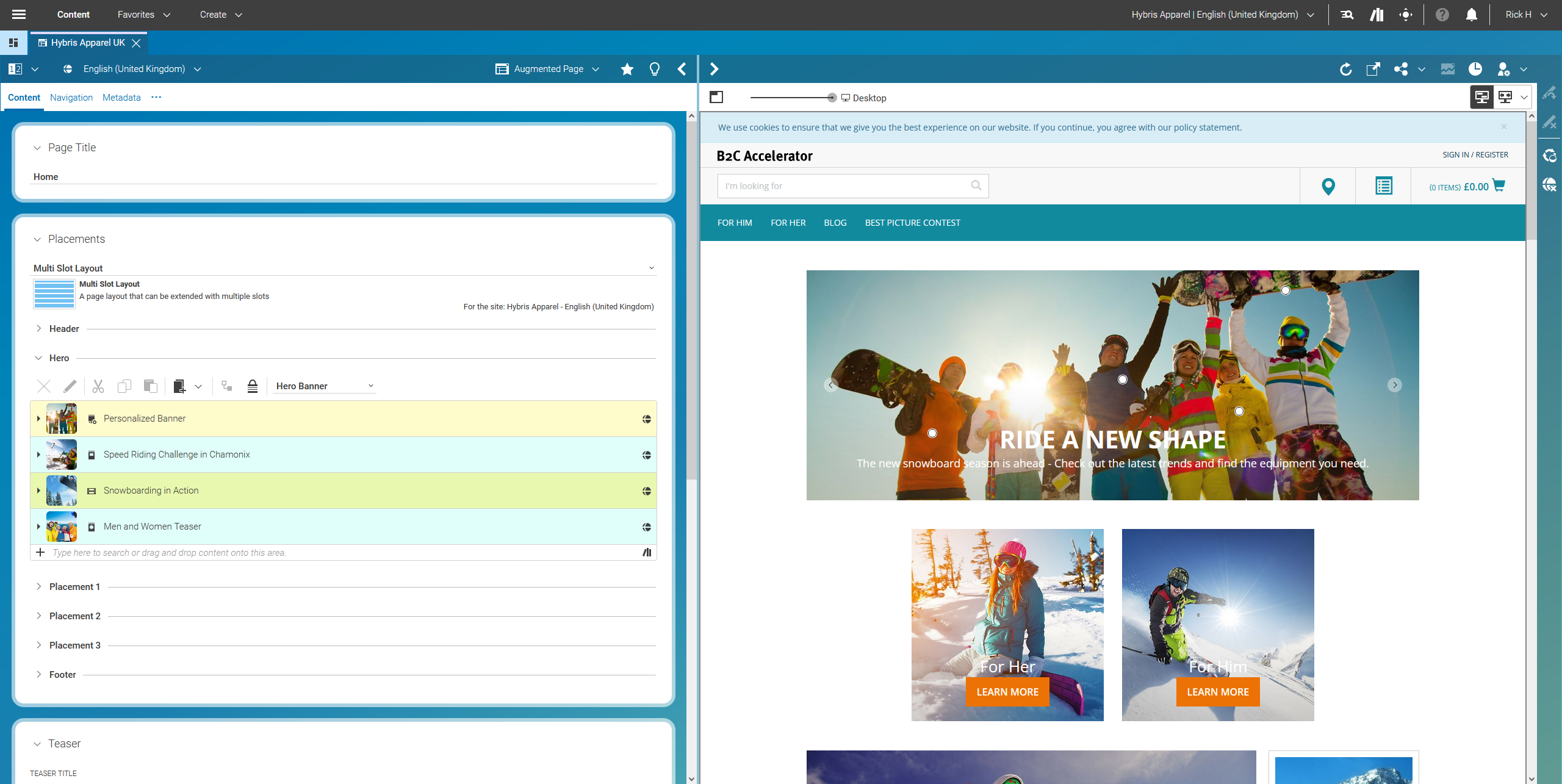Switch preview to the responsive device mode toggle

click(x=1505, y=96)
